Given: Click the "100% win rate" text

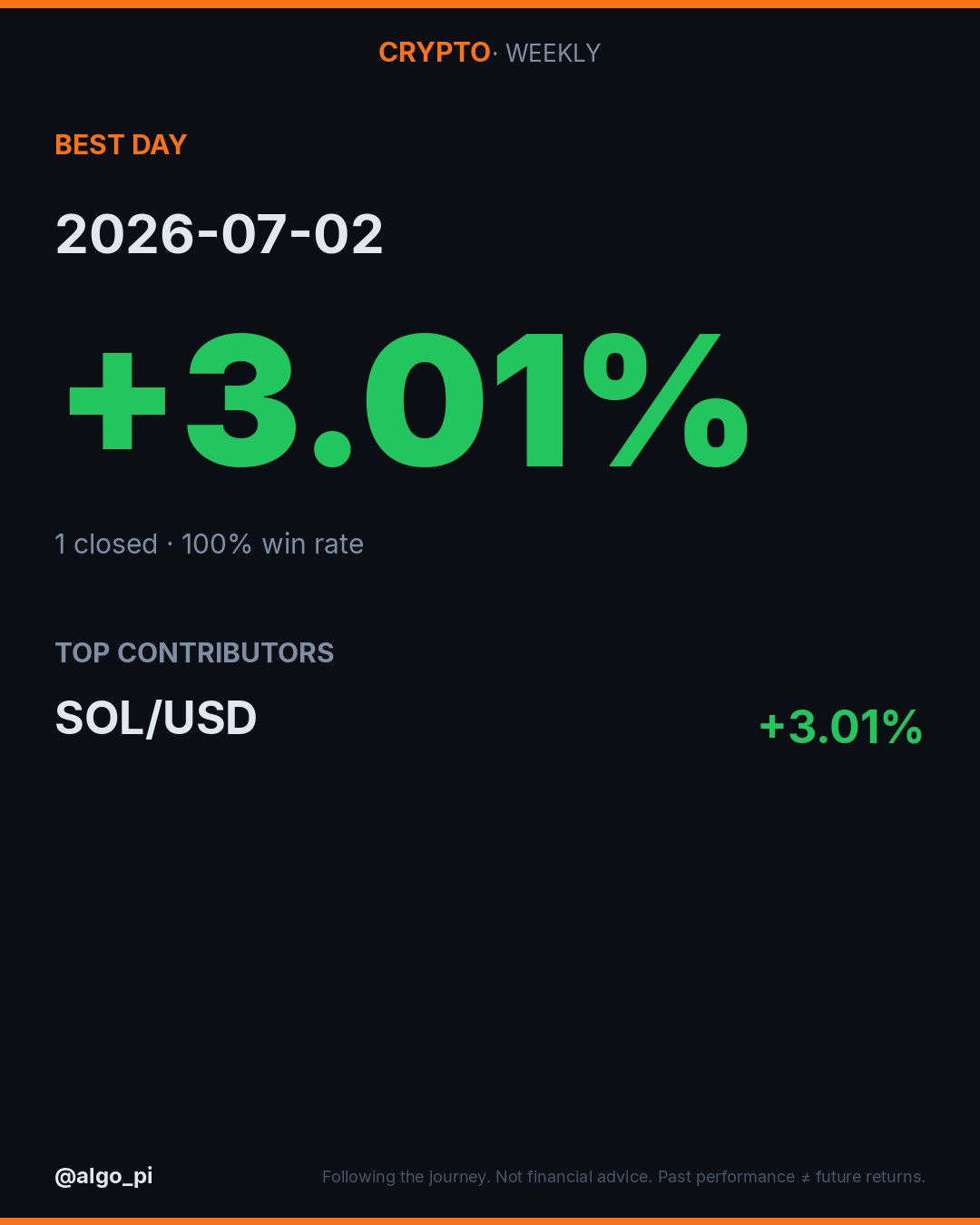Looking at the screenshot, I should pos(272,544).
